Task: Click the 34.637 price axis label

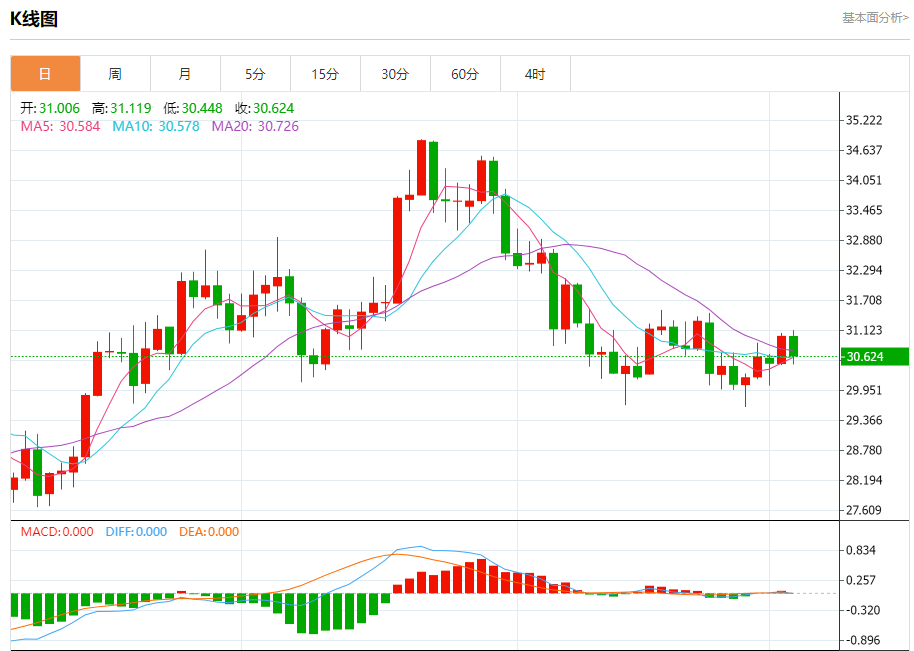Action: point(864,150)
